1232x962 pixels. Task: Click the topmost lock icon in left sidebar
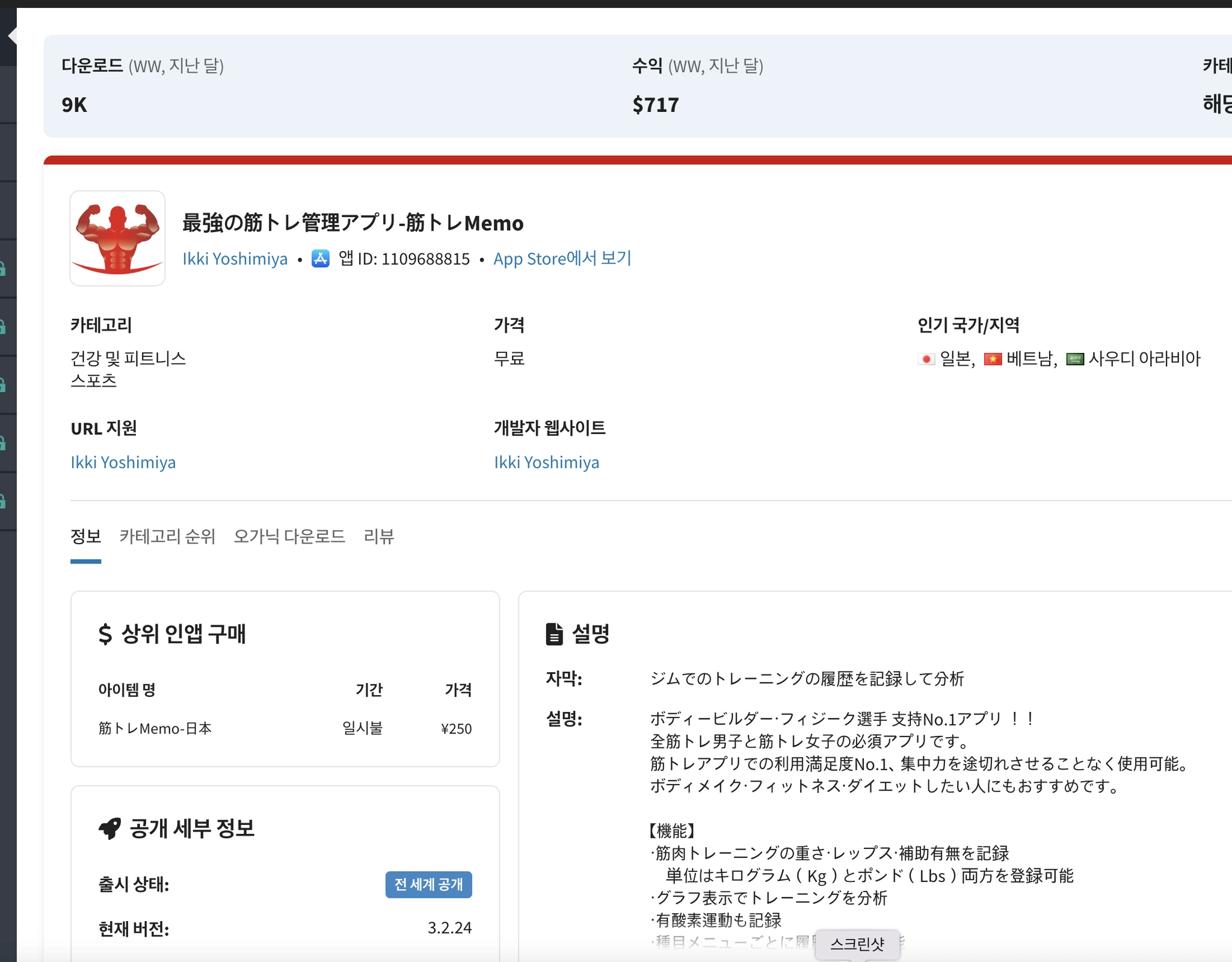click(3, 268)
